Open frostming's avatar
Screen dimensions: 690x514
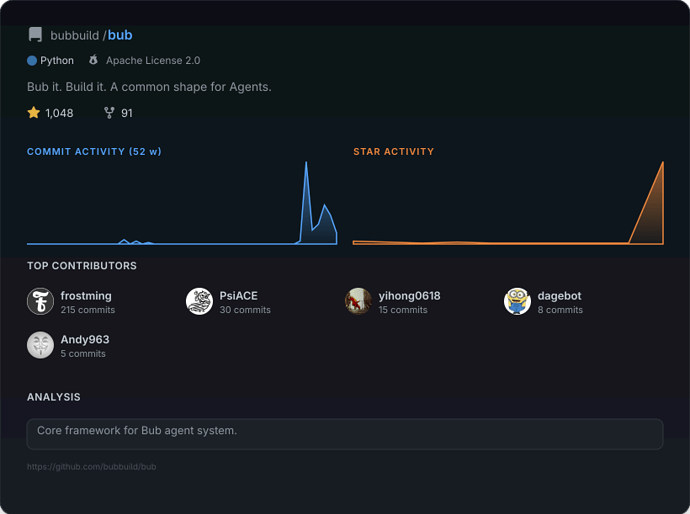[40, 301]
